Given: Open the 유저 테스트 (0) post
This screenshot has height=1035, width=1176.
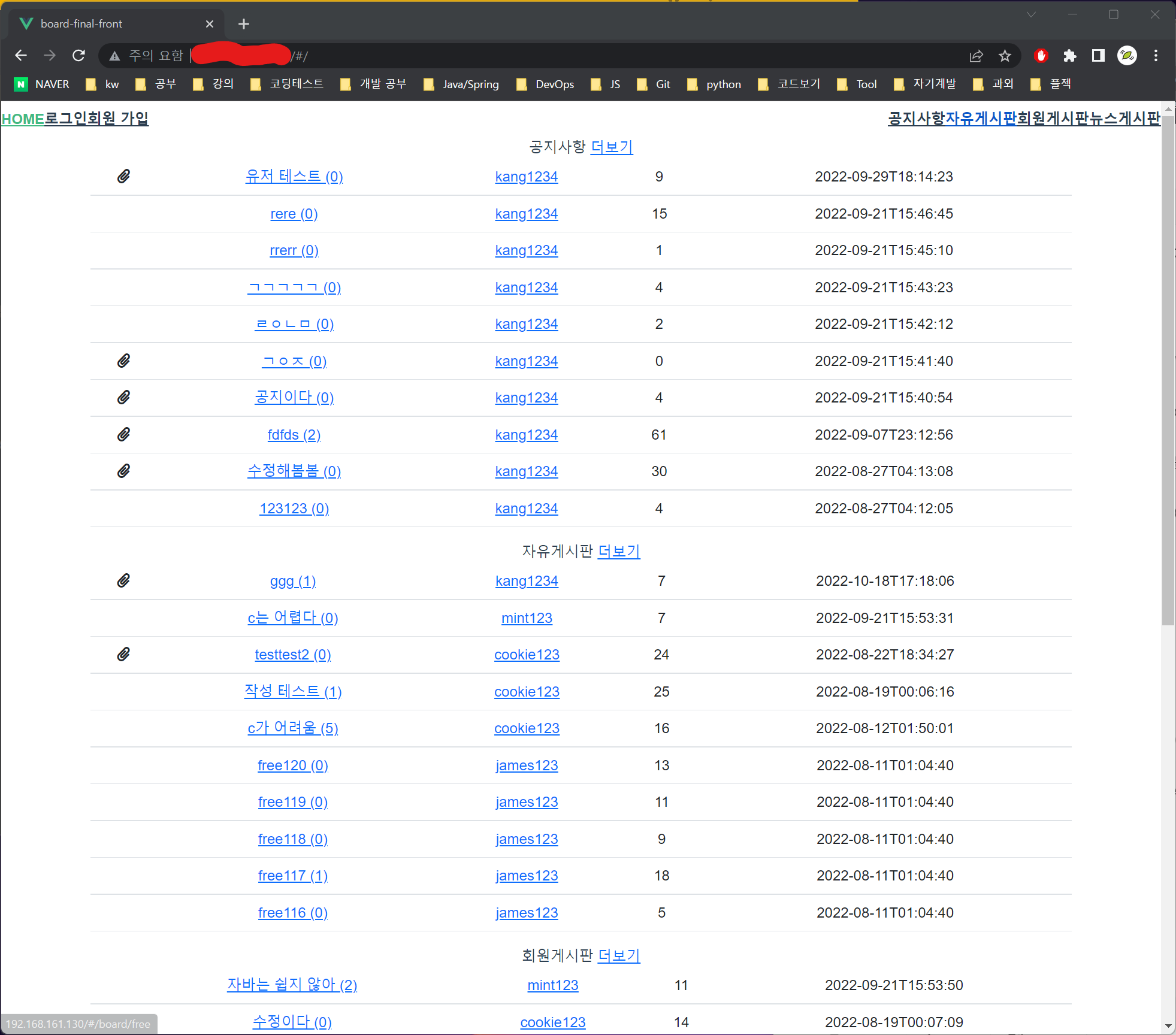Looking at the screenshot, I should (x=294, y=177).
